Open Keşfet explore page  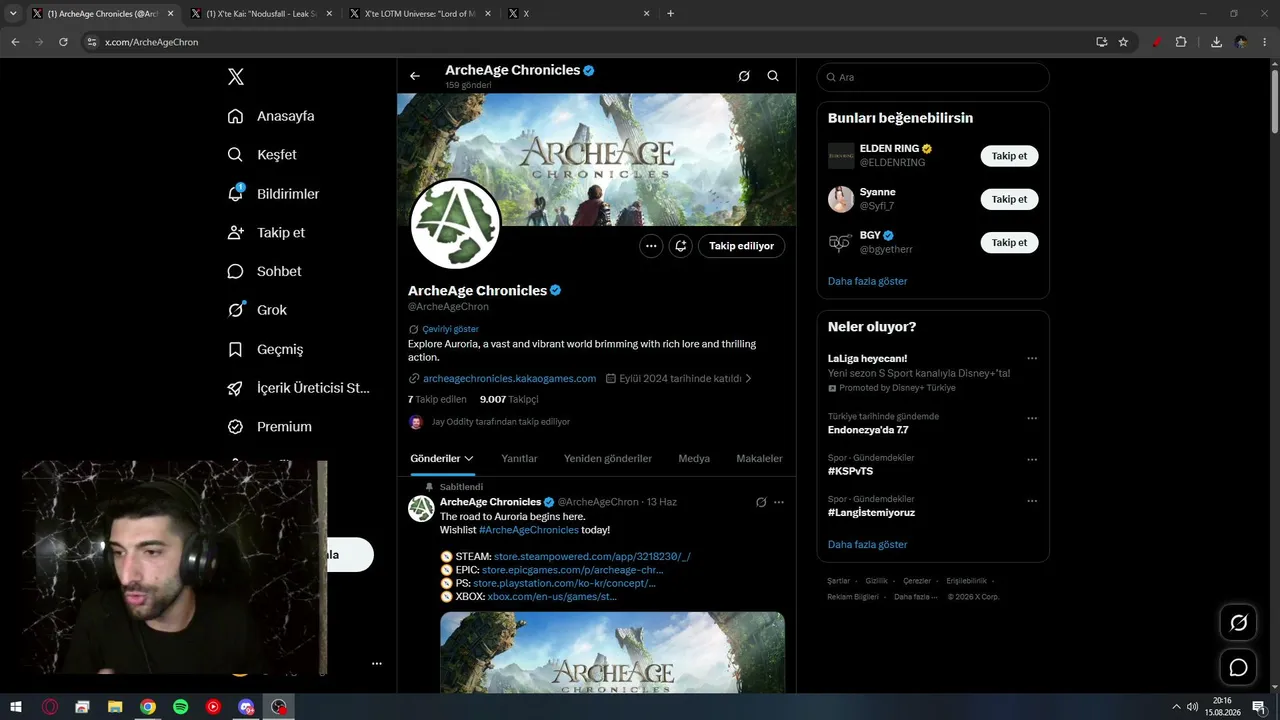262,155
